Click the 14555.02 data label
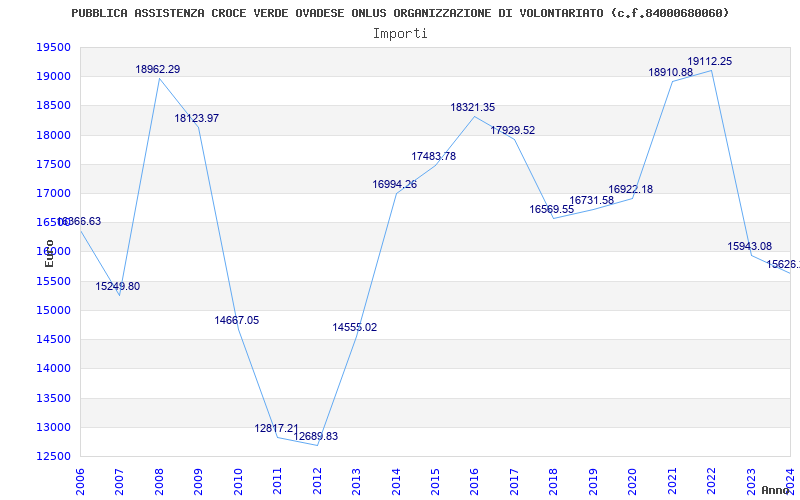800x500 pixels. [355, 328]
